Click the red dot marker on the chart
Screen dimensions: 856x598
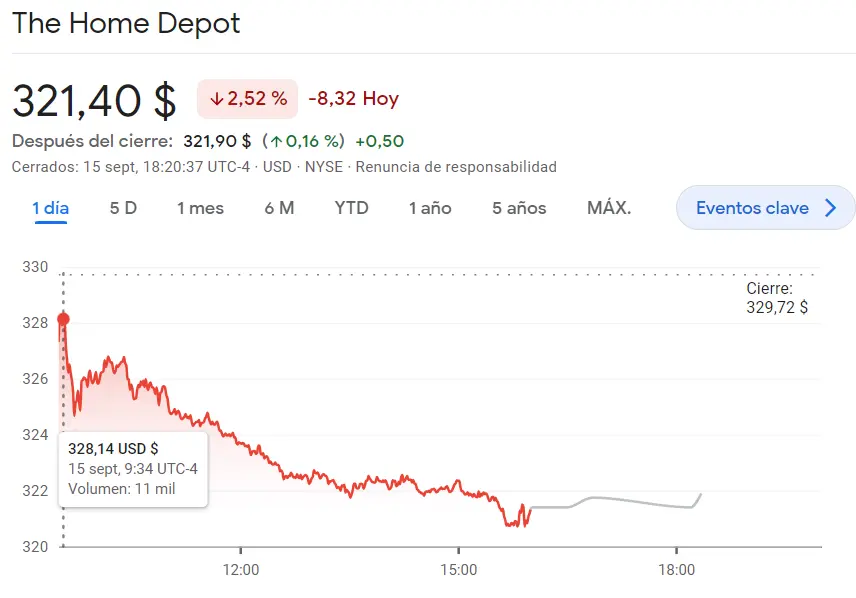63,318
